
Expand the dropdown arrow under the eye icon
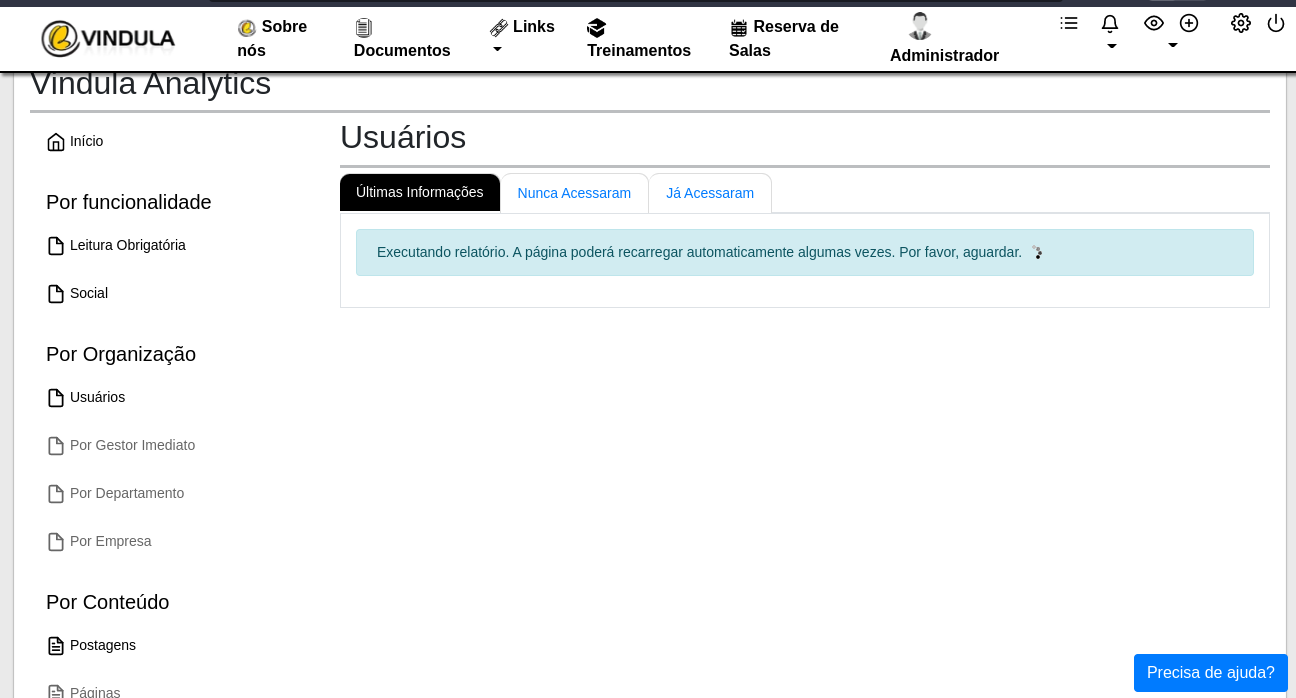[1173, 46]
